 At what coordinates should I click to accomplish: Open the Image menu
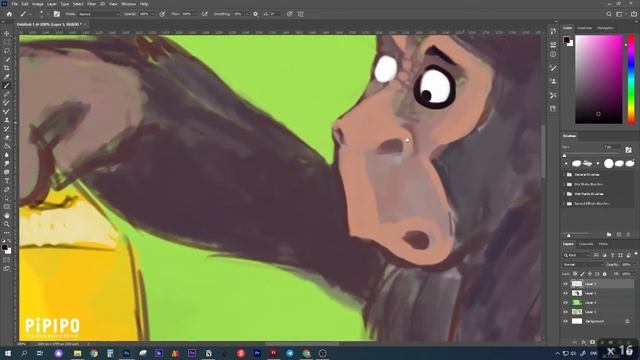tap(38, 4)
